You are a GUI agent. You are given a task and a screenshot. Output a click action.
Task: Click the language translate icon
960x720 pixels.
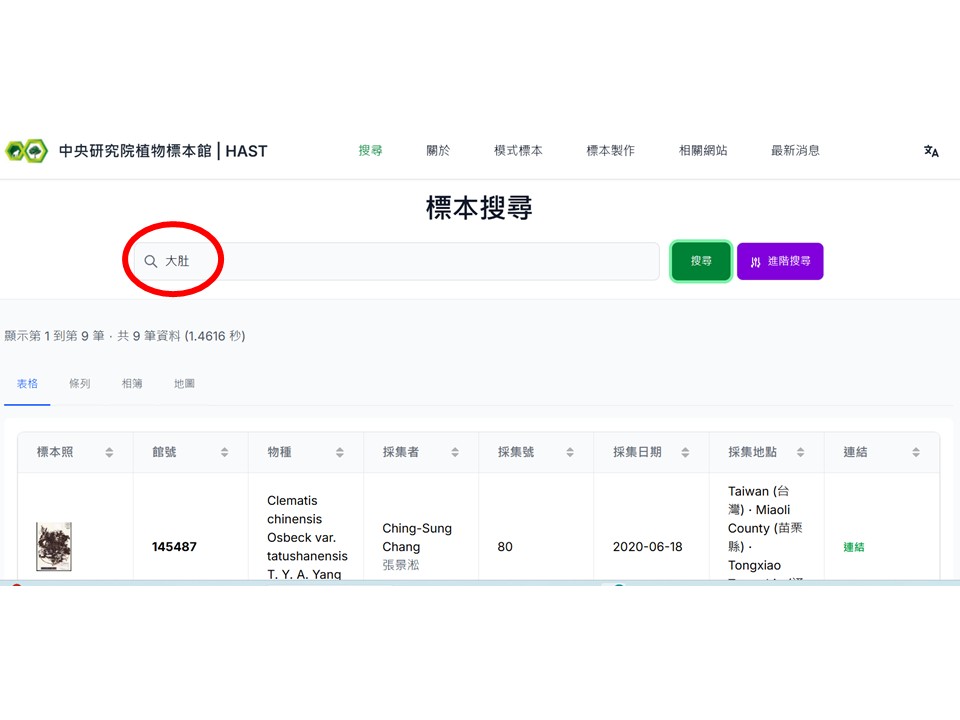click(931, 151)
